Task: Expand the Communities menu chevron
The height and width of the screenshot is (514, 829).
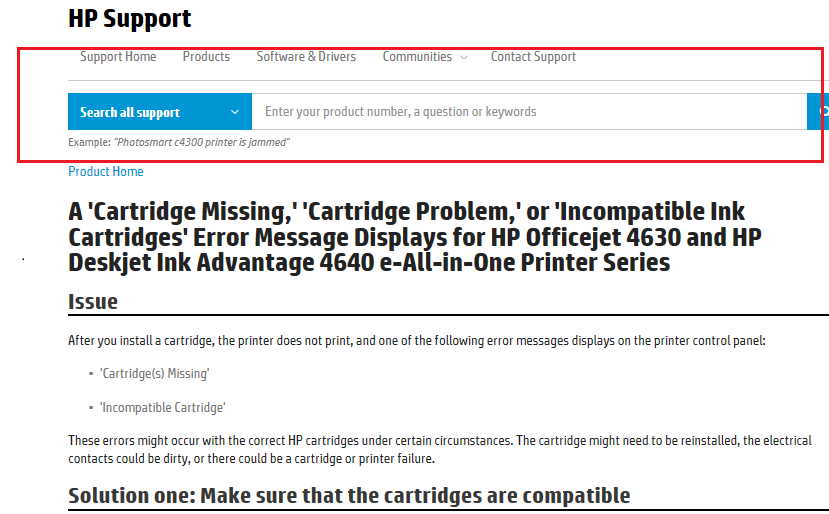Action: pos(464,57)
